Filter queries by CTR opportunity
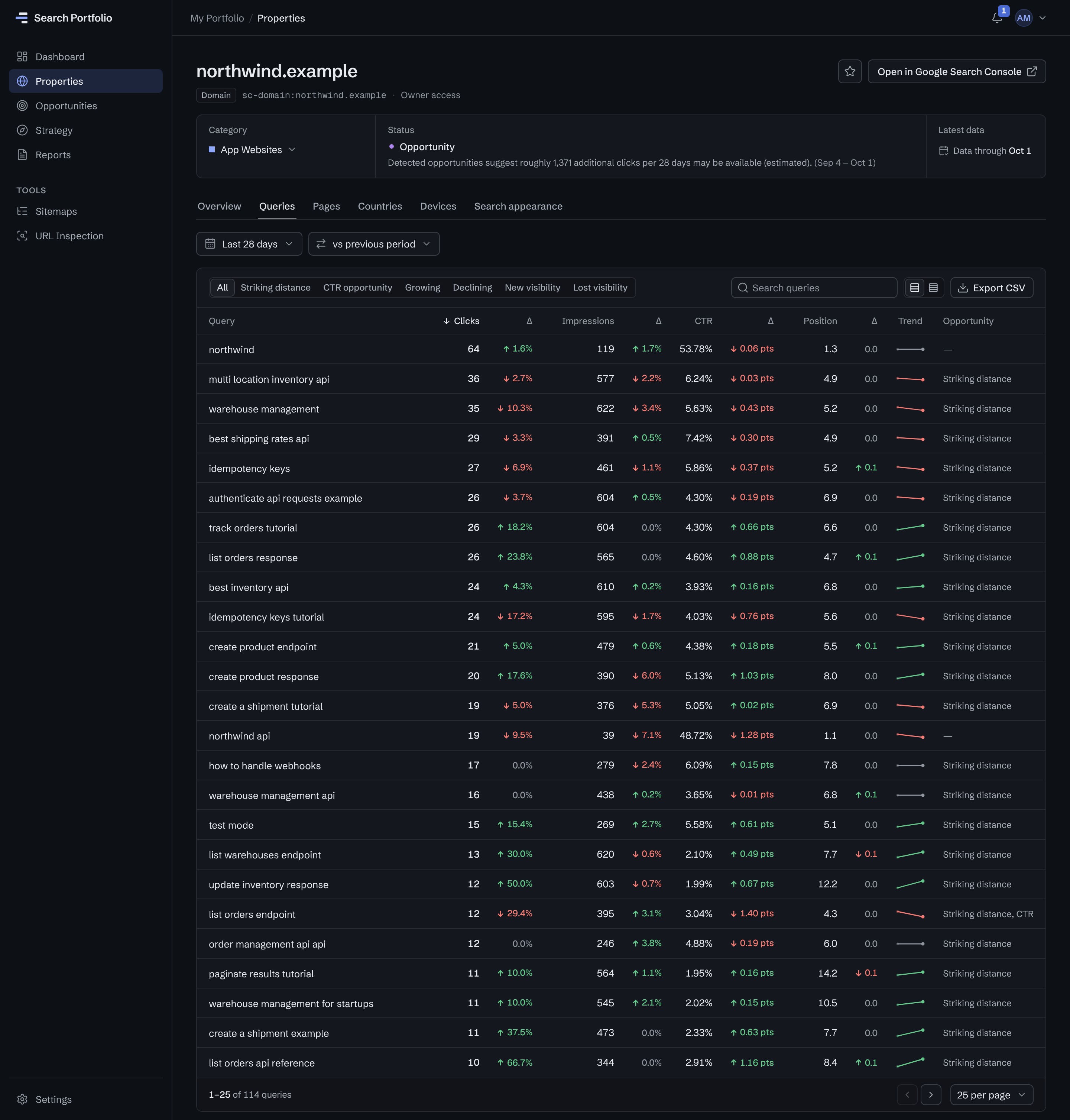 pos(358,288)
